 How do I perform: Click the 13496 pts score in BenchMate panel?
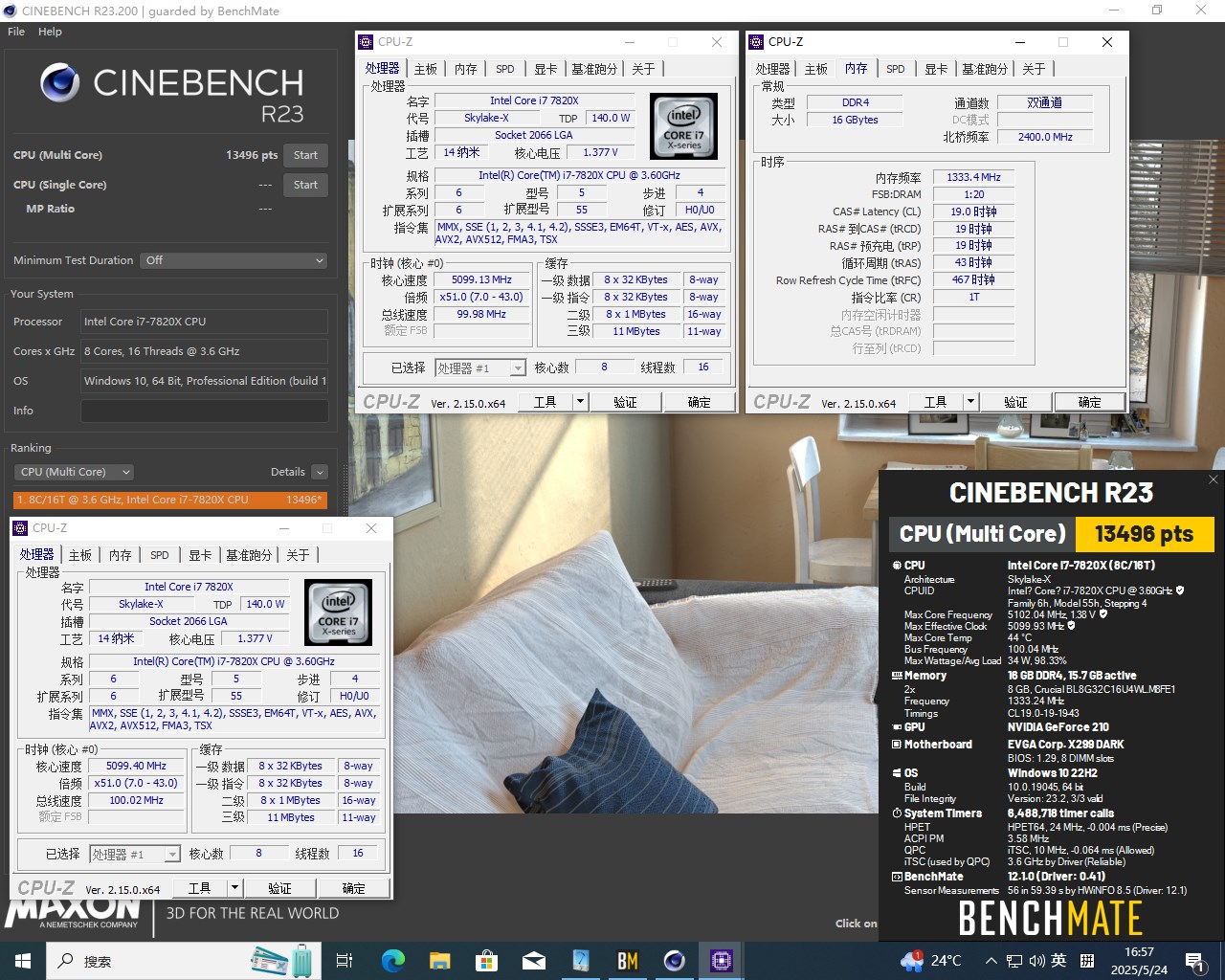(1145, 534)
